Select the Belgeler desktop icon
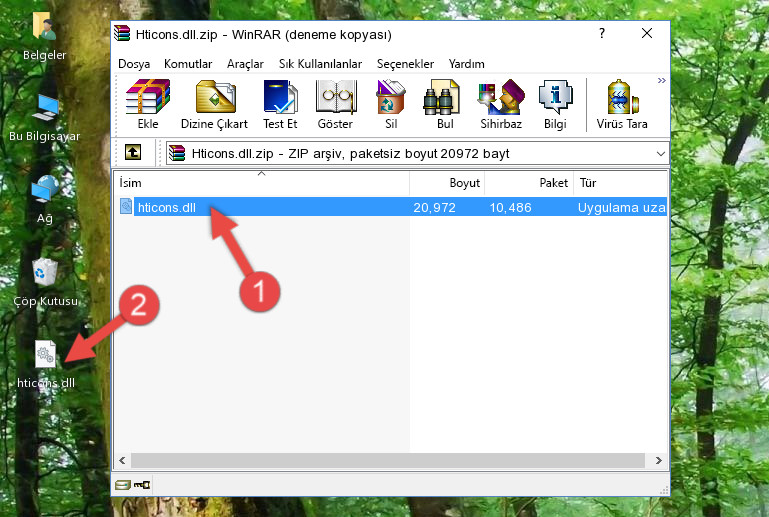The image size is (769, 517). 45,36
